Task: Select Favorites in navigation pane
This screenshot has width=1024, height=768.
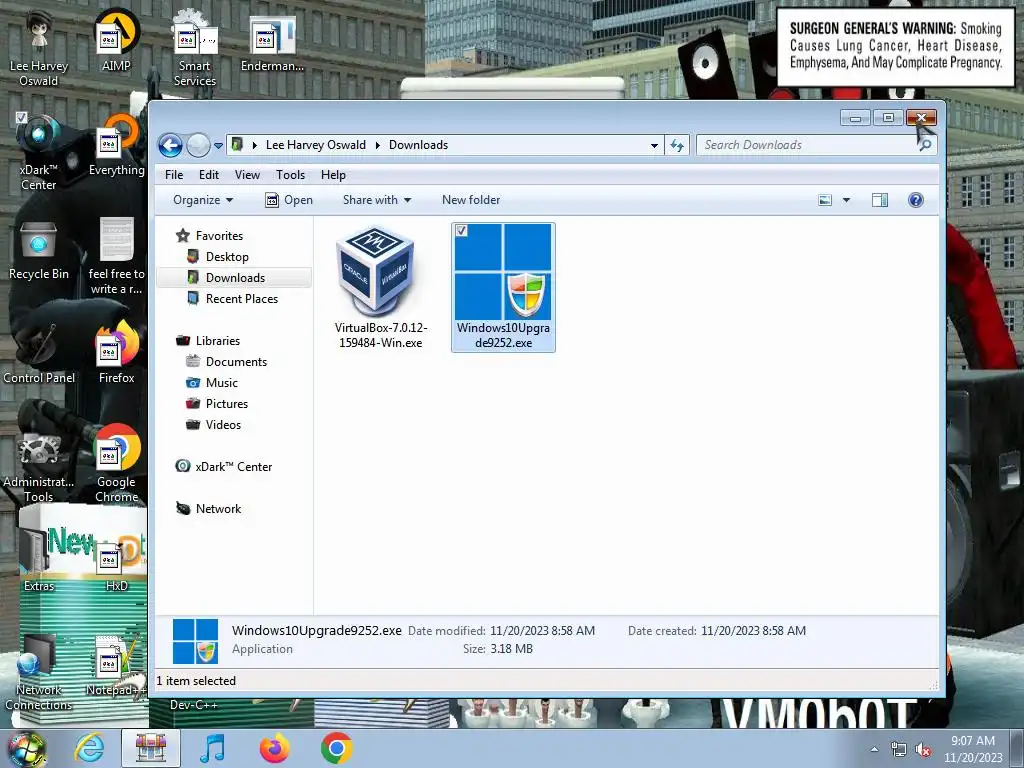Action: pyautogui.click(x=219, y=236)
